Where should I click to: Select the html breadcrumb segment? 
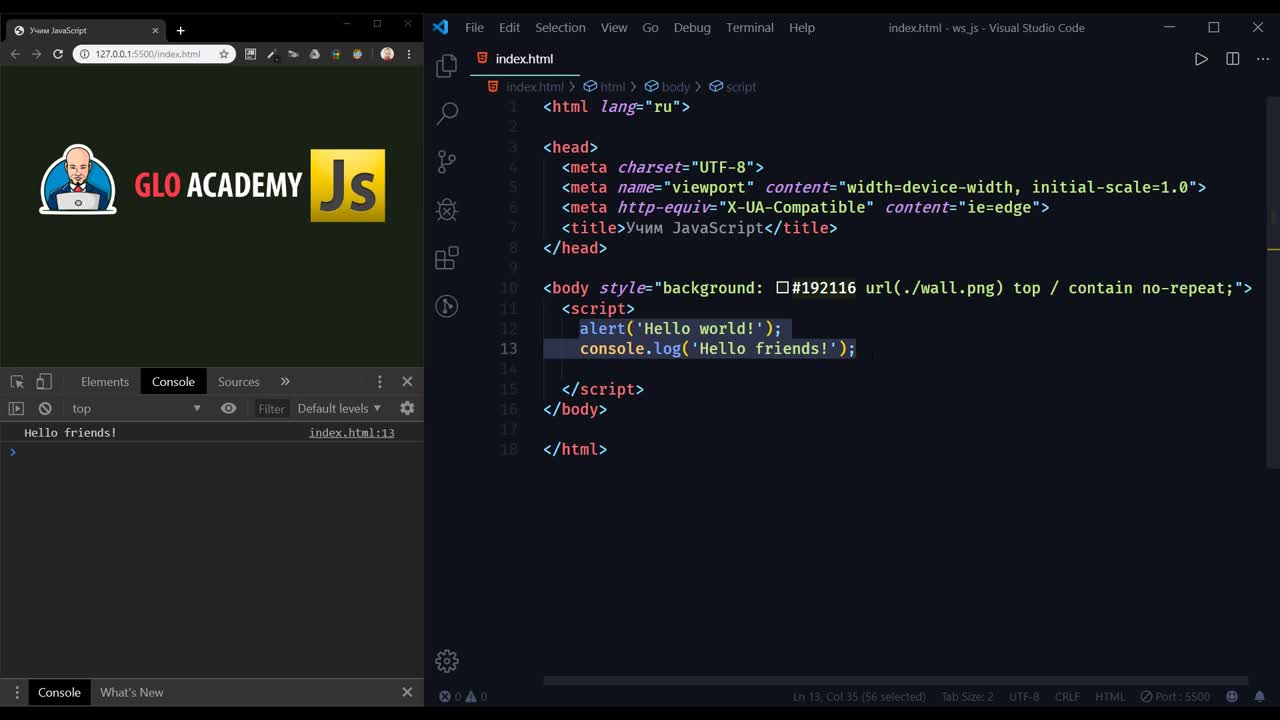(604, 87)
